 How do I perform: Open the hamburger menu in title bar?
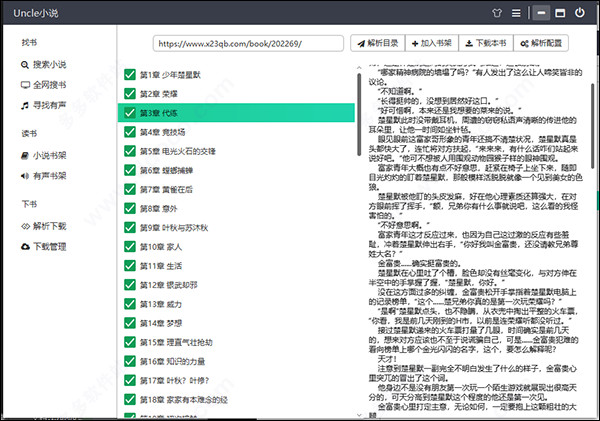(x=541, y=13)
